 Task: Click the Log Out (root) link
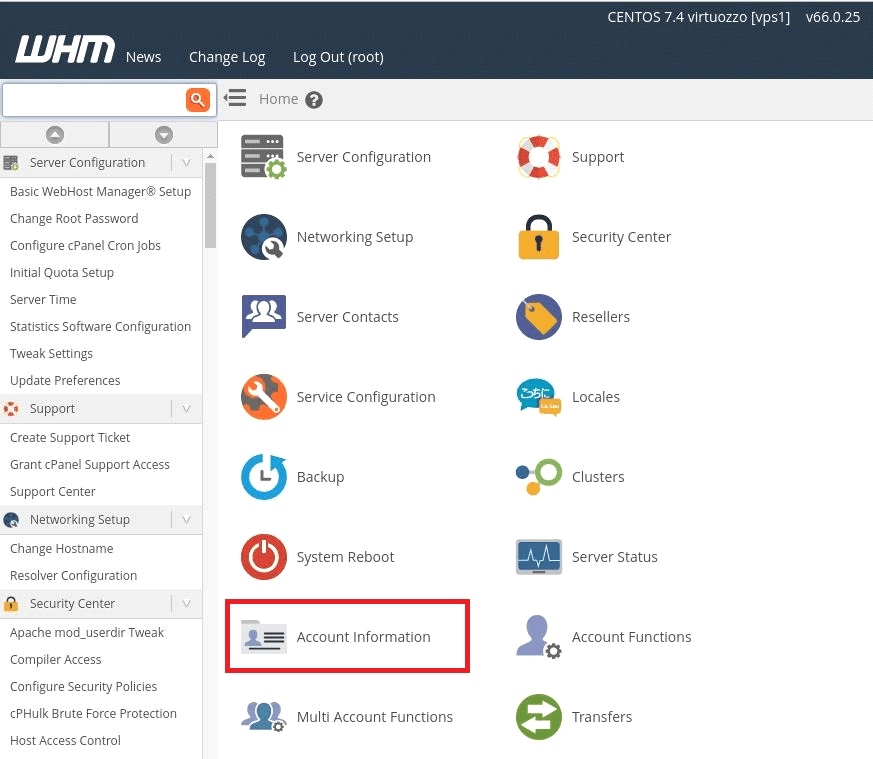tap(337, 57)
